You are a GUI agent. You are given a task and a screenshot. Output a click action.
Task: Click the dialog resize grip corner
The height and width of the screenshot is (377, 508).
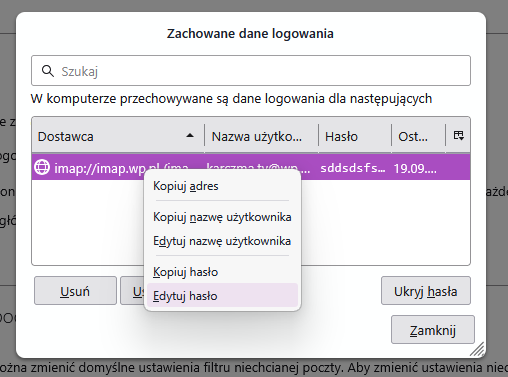tap(477, 349)
